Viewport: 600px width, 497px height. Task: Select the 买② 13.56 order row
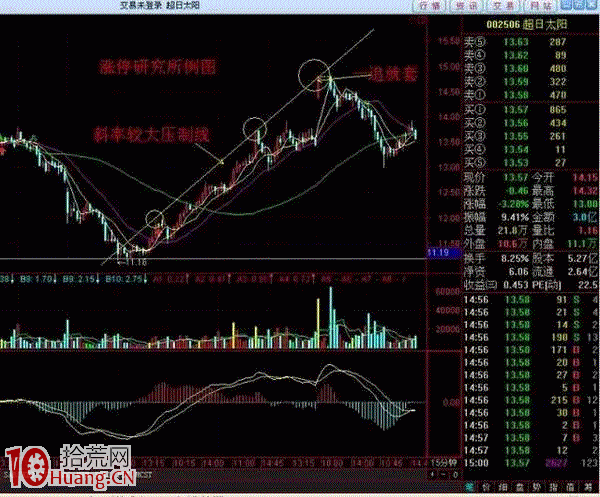point(517,123)
